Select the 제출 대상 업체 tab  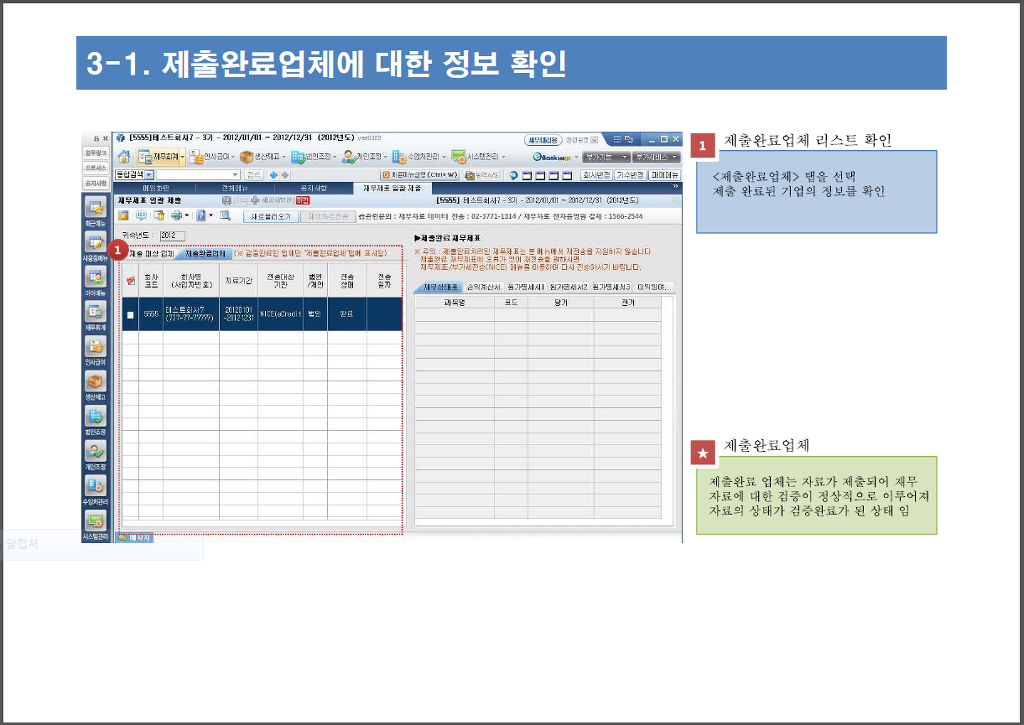(x=151, y=253)
